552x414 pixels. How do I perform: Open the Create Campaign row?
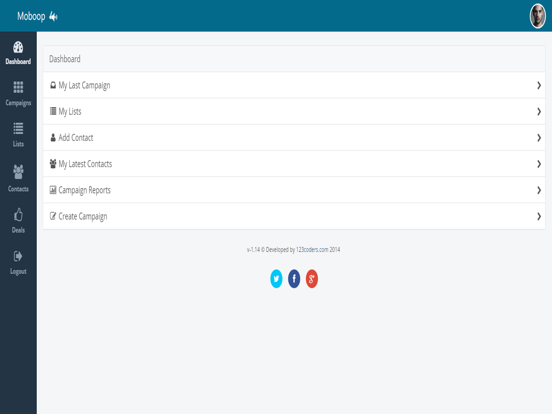(x=294, y=217)
